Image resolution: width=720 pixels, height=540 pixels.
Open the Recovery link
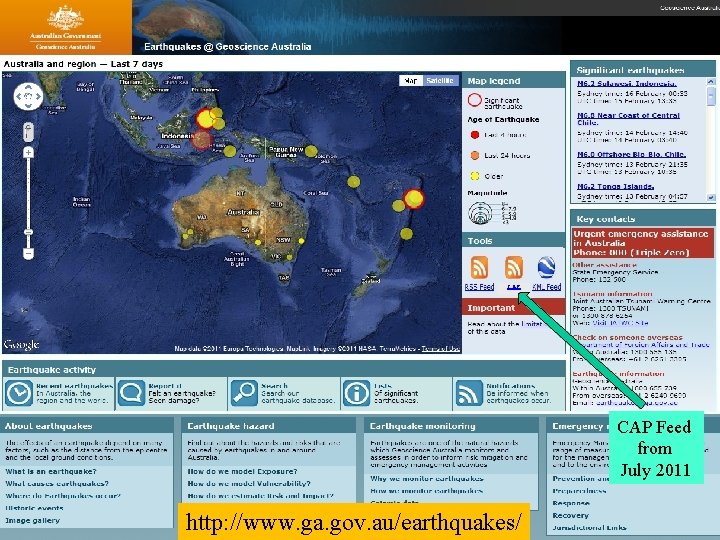point(570,516)
